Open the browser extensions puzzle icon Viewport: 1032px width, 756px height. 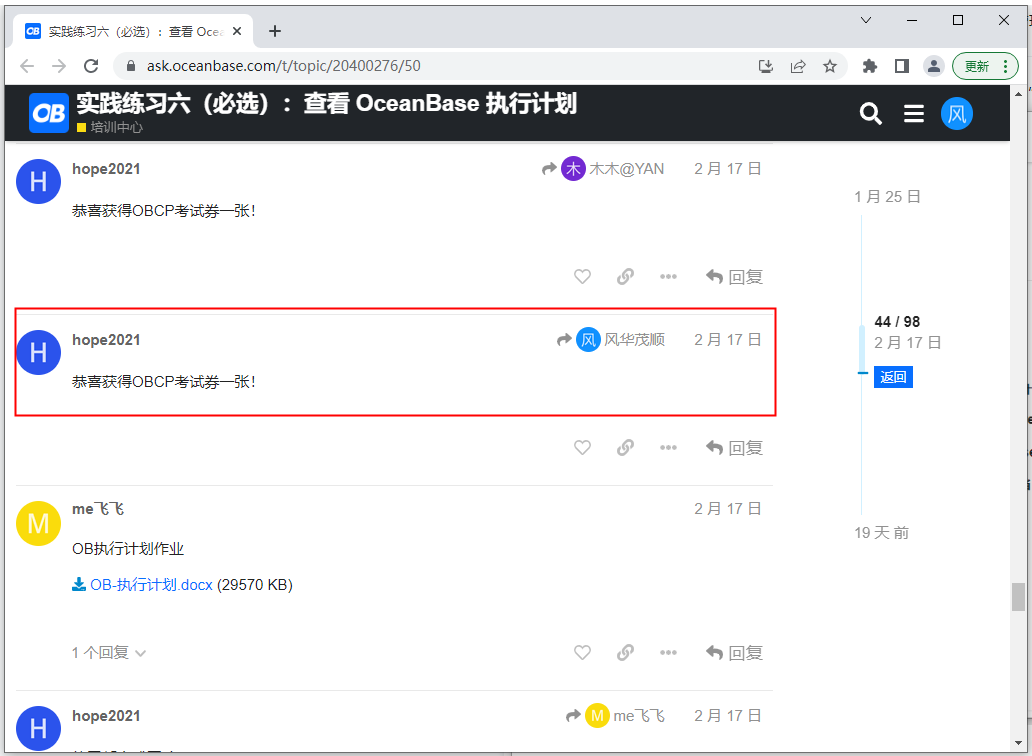point(869,66)
